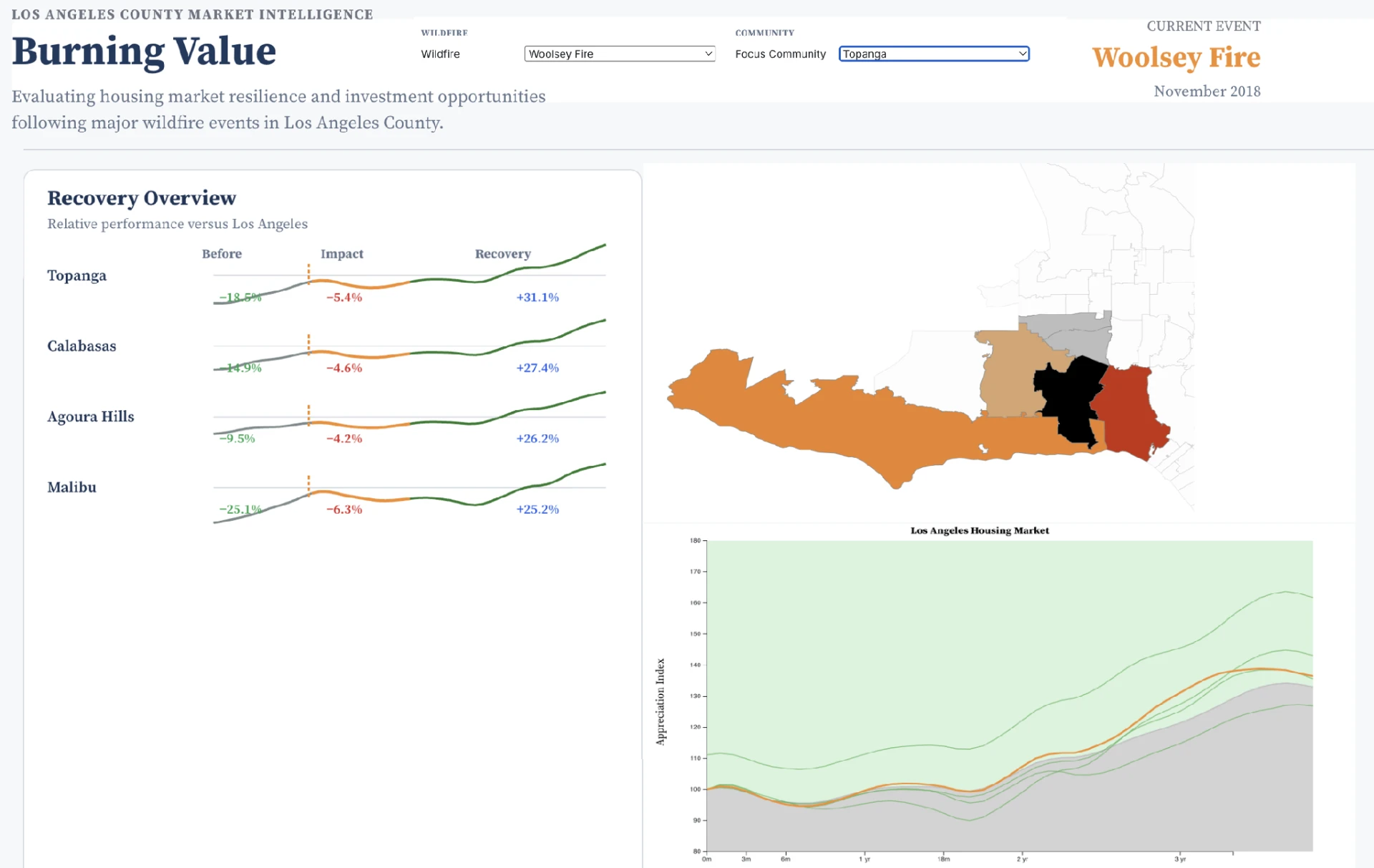Click the 2 yr tick on the chart axis
The height and width of the screenshot is (868, 1374).
pyautogui.click(x=1022, y=859)
